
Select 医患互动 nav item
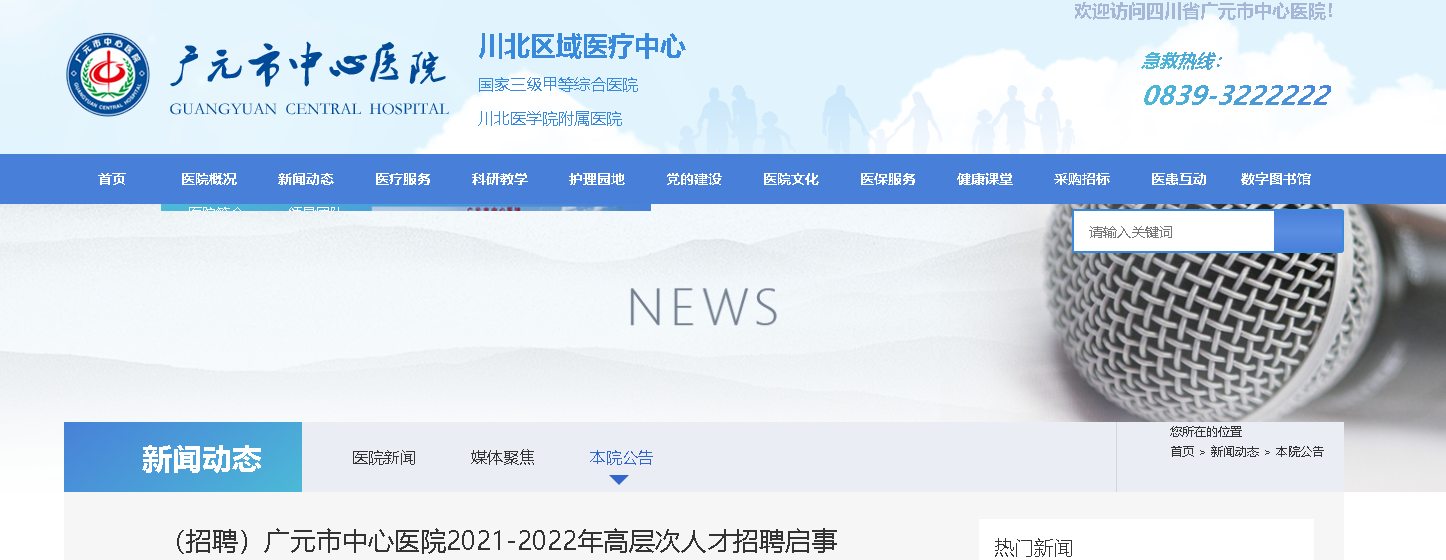coord(1179,180)
